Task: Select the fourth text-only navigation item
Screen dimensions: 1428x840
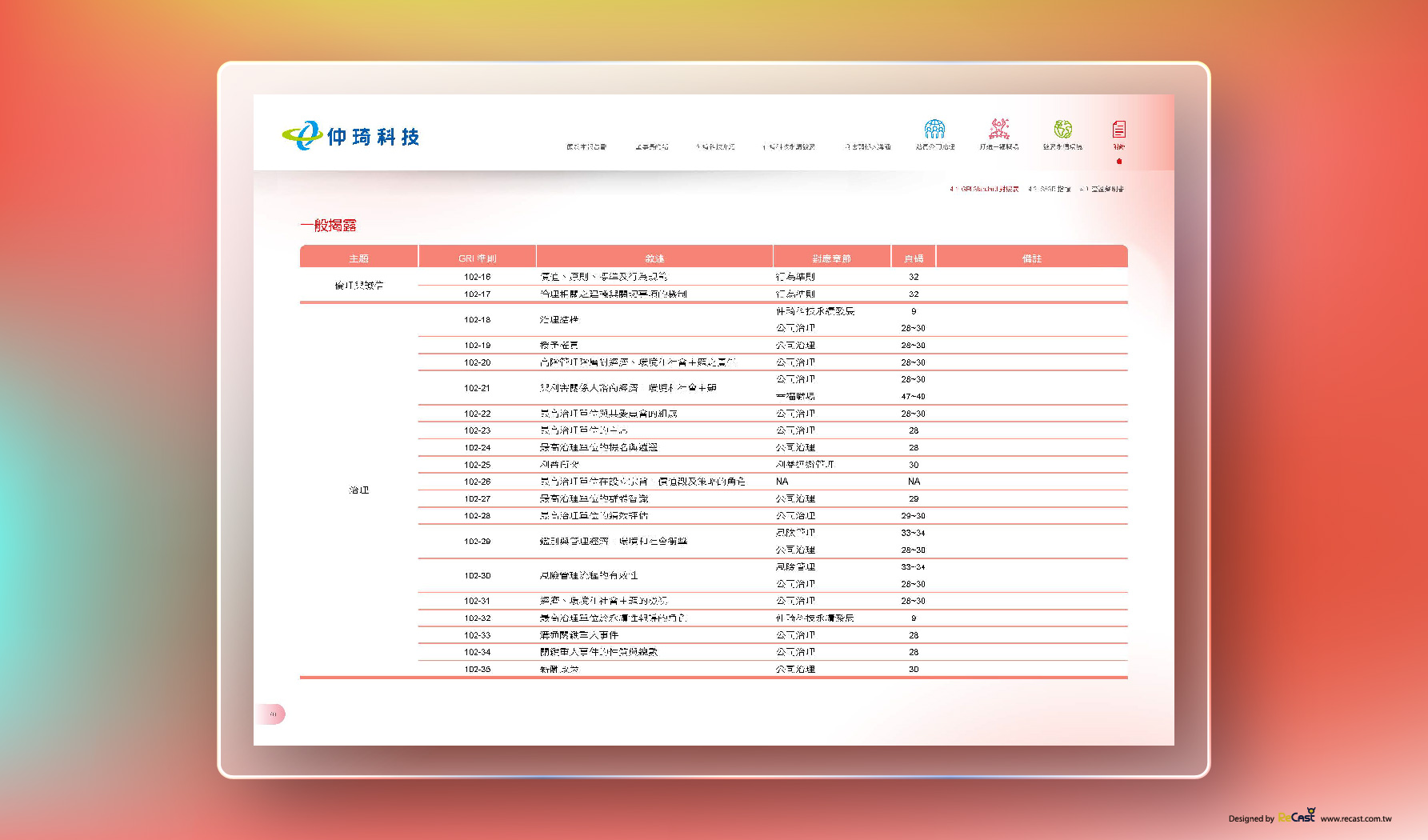Action: click(x=789, y=147)
